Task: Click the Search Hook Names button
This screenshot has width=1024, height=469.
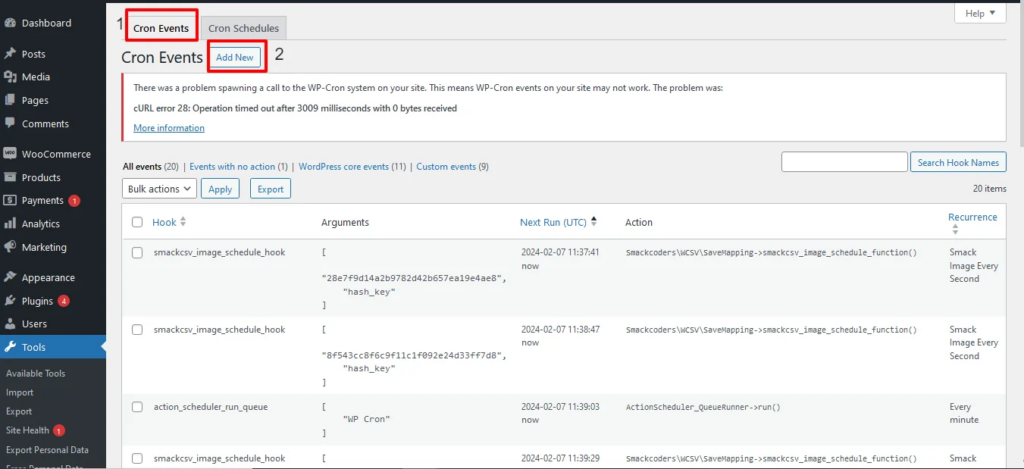Action: tap(958, 162)
